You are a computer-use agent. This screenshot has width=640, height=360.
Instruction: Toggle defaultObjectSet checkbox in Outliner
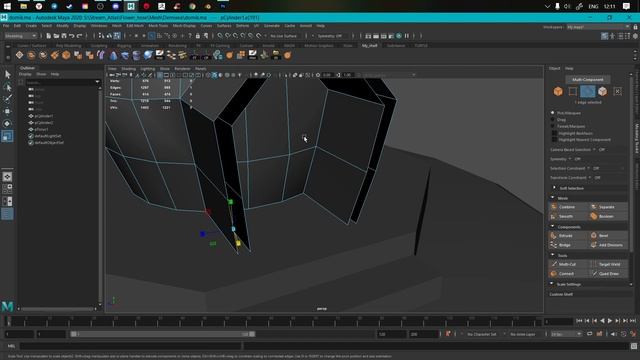point(31,143)
